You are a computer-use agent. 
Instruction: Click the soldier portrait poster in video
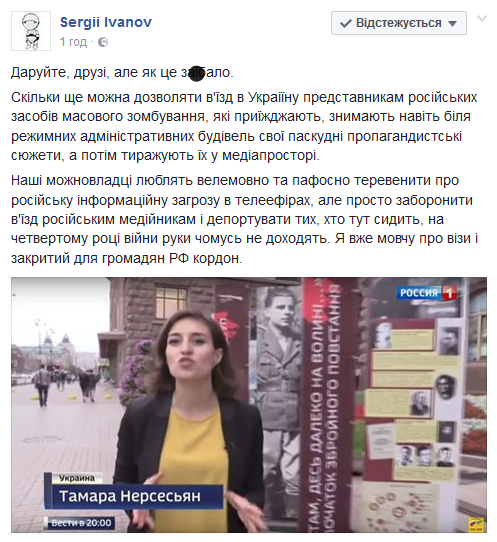pos(280,380)
